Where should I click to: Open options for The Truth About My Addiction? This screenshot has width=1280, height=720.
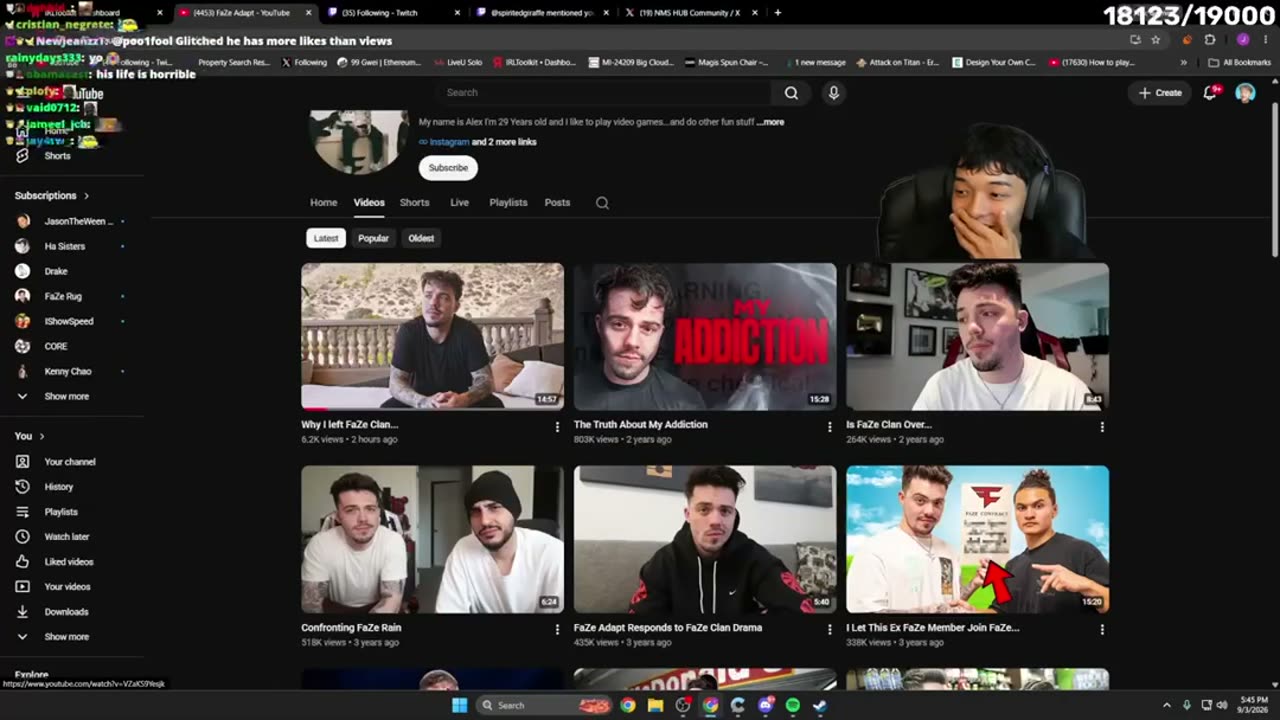tap(829, 427)
